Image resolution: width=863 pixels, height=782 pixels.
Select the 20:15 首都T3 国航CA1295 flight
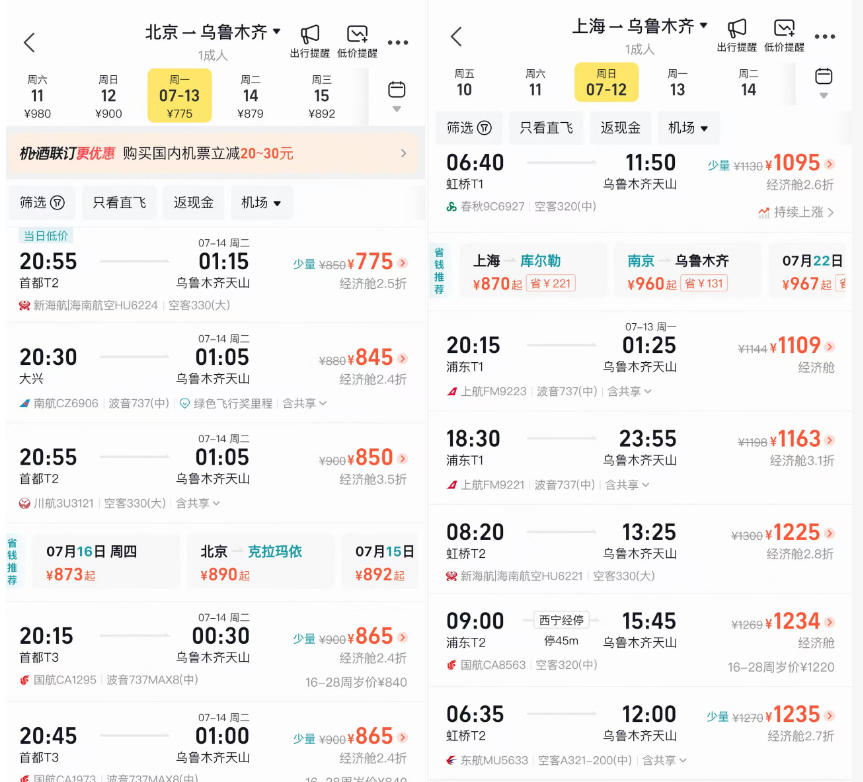215,651
